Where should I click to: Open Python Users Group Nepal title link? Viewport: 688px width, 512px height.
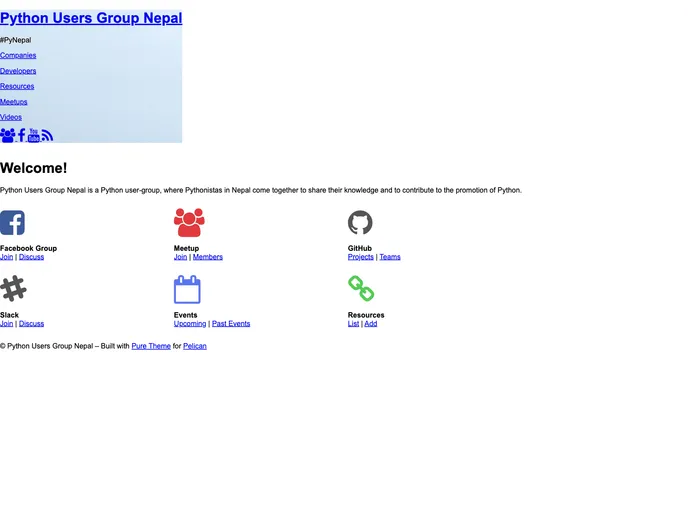(x=91, y=18)
